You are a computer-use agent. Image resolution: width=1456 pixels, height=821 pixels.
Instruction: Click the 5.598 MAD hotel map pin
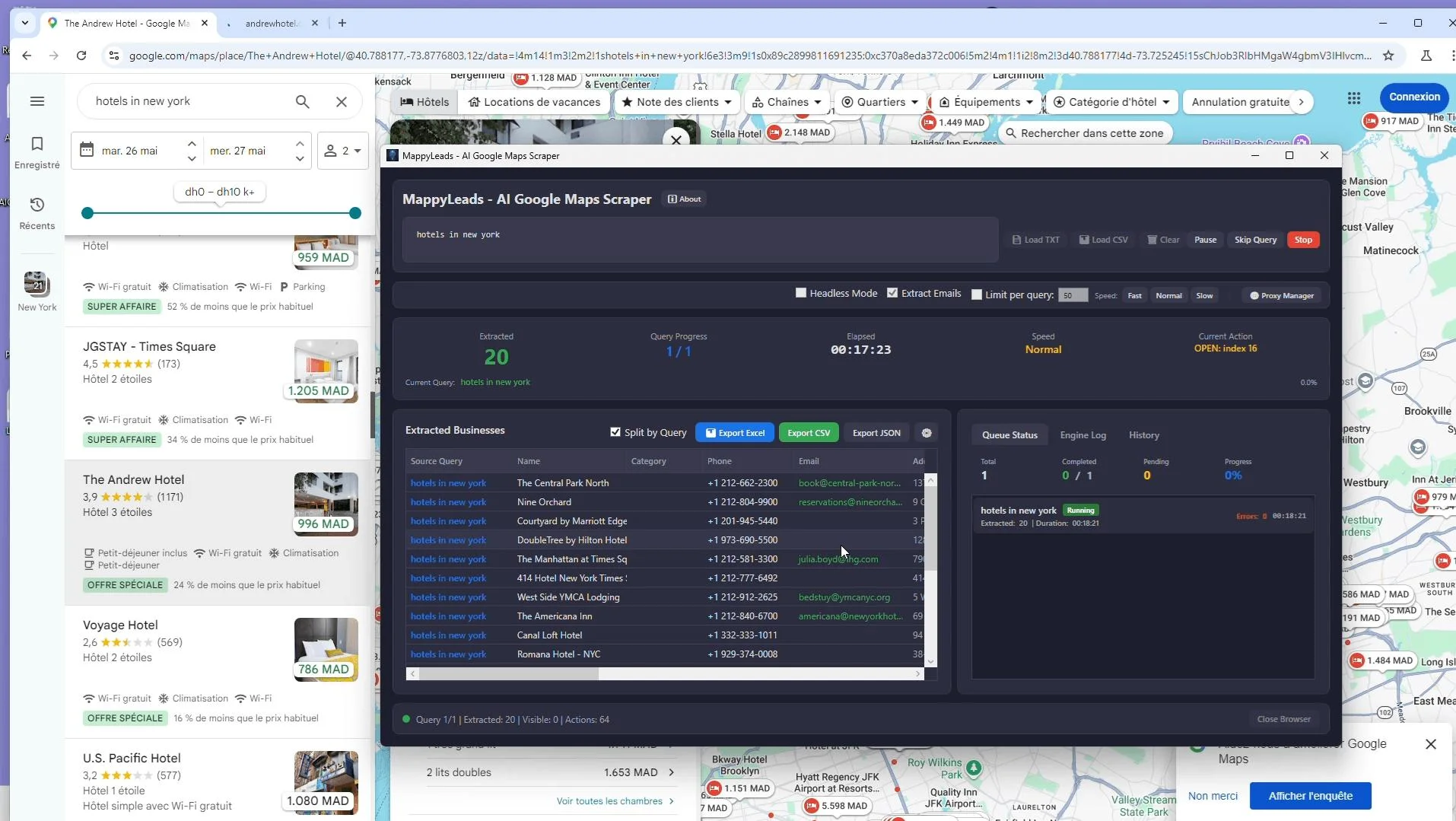pos(836,806)
